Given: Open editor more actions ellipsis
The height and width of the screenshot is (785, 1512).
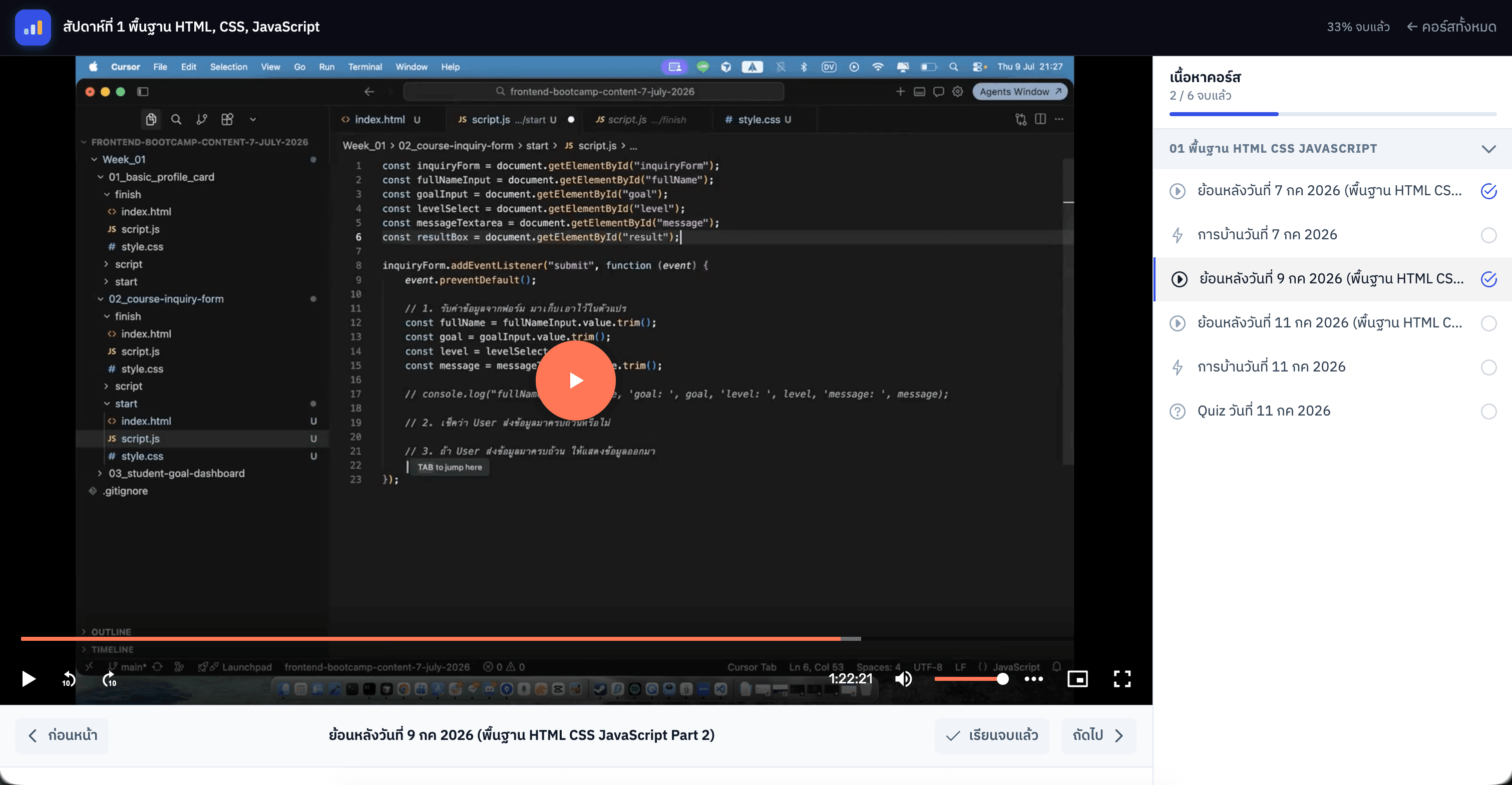Looking at the screenshot, I should 1059,119.
